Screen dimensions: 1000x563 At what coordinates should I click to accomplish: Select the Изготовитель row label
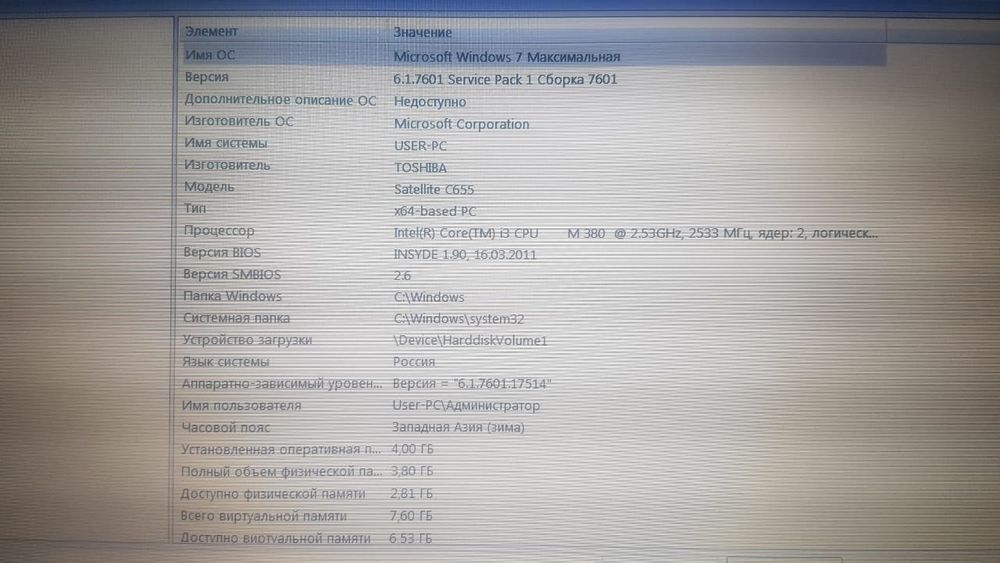click(228, 165)
